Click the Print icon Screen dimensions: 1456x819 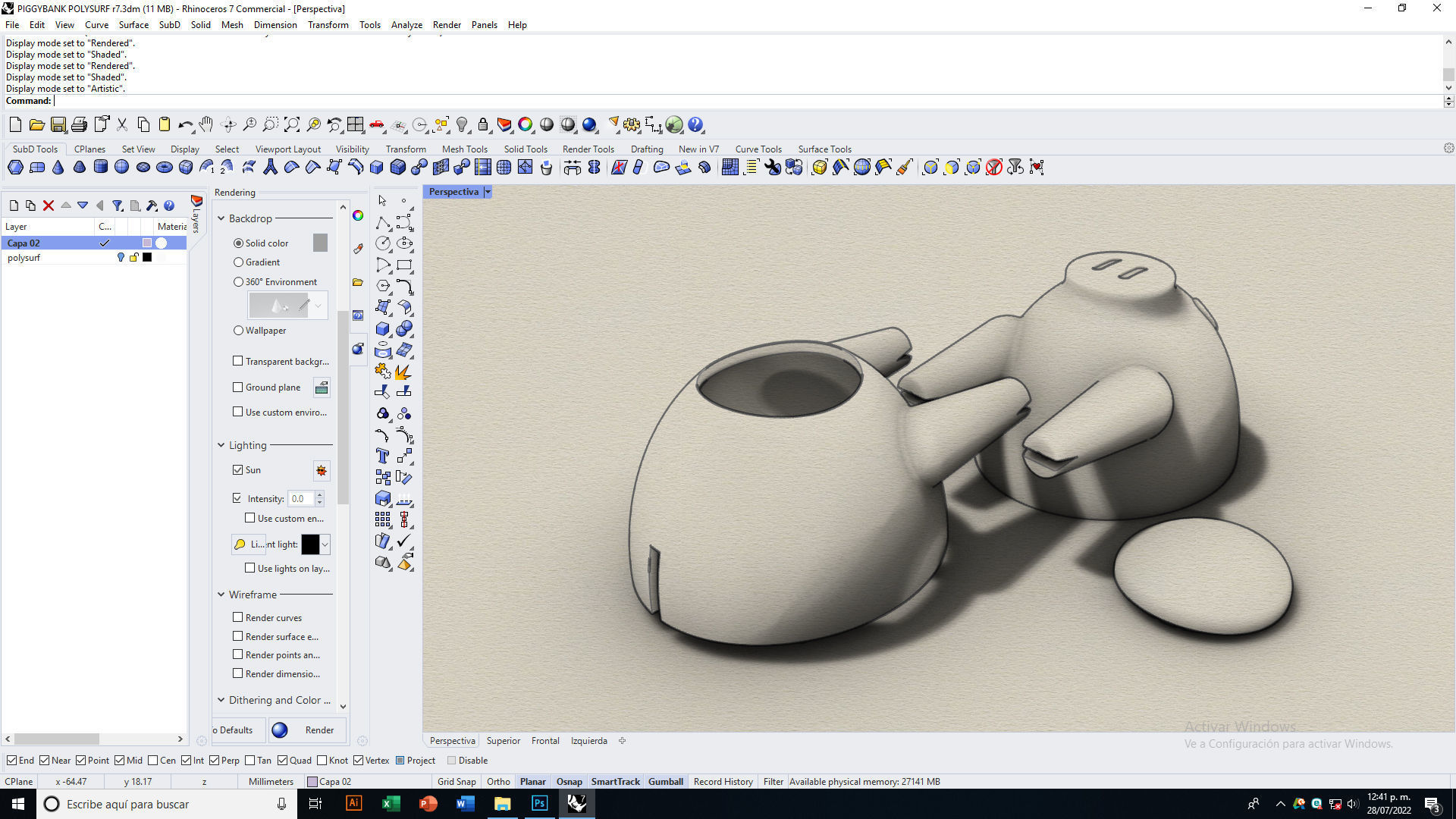click(x=79, y=125)
